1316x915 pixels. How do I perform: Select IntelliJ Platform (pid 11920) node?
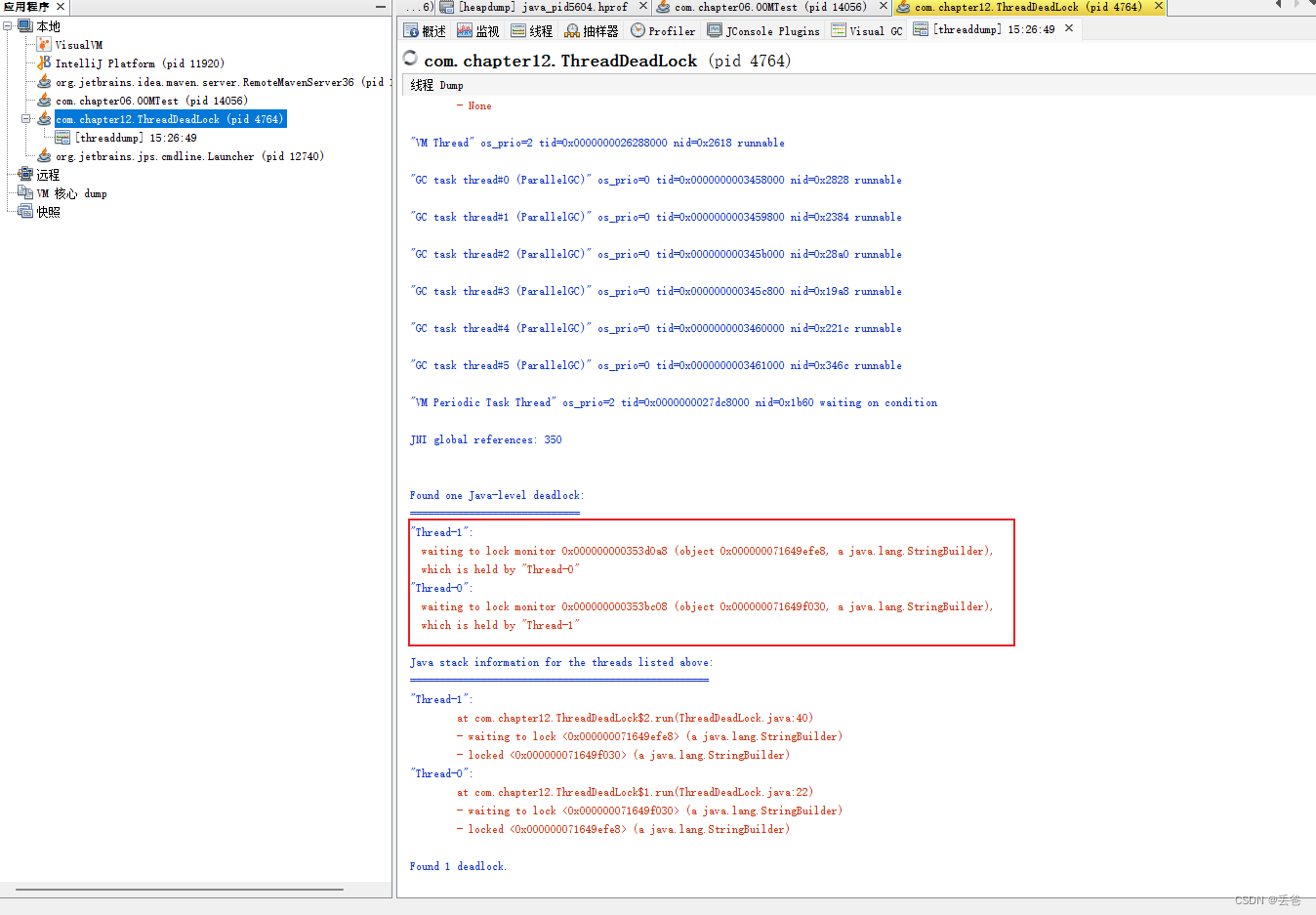click(140, 63)
